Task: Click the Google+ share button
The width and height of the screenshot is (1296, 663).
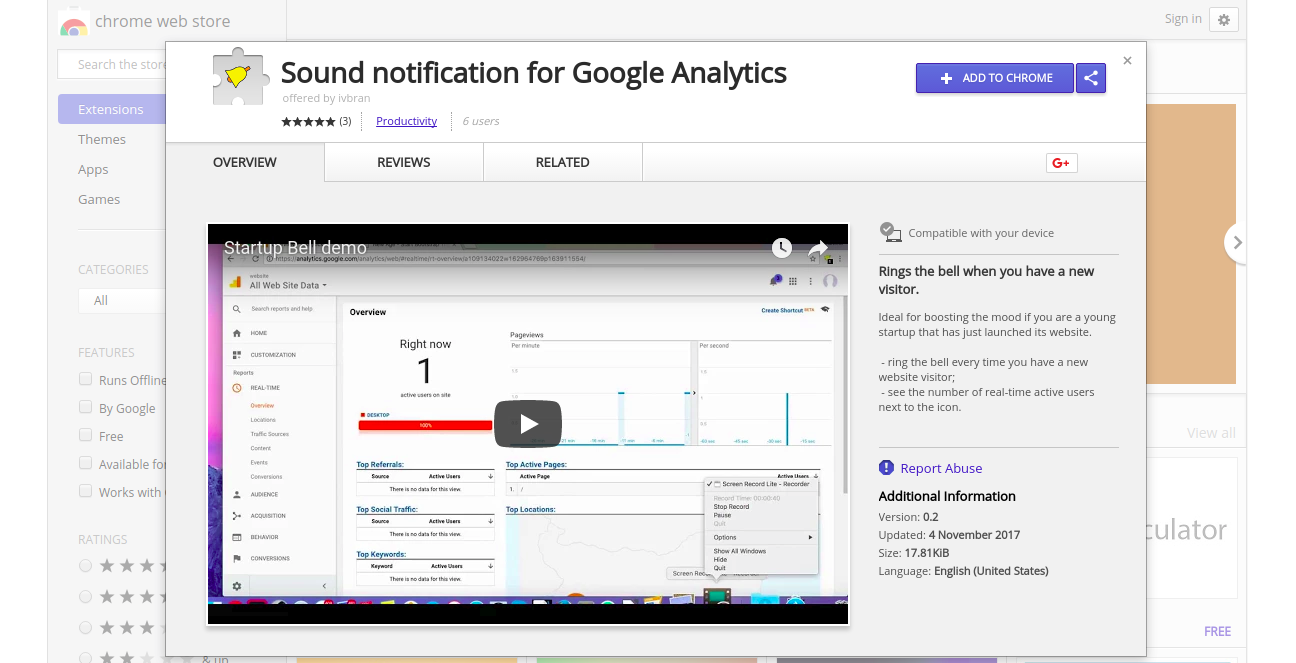Action: tap(1061, 163)
